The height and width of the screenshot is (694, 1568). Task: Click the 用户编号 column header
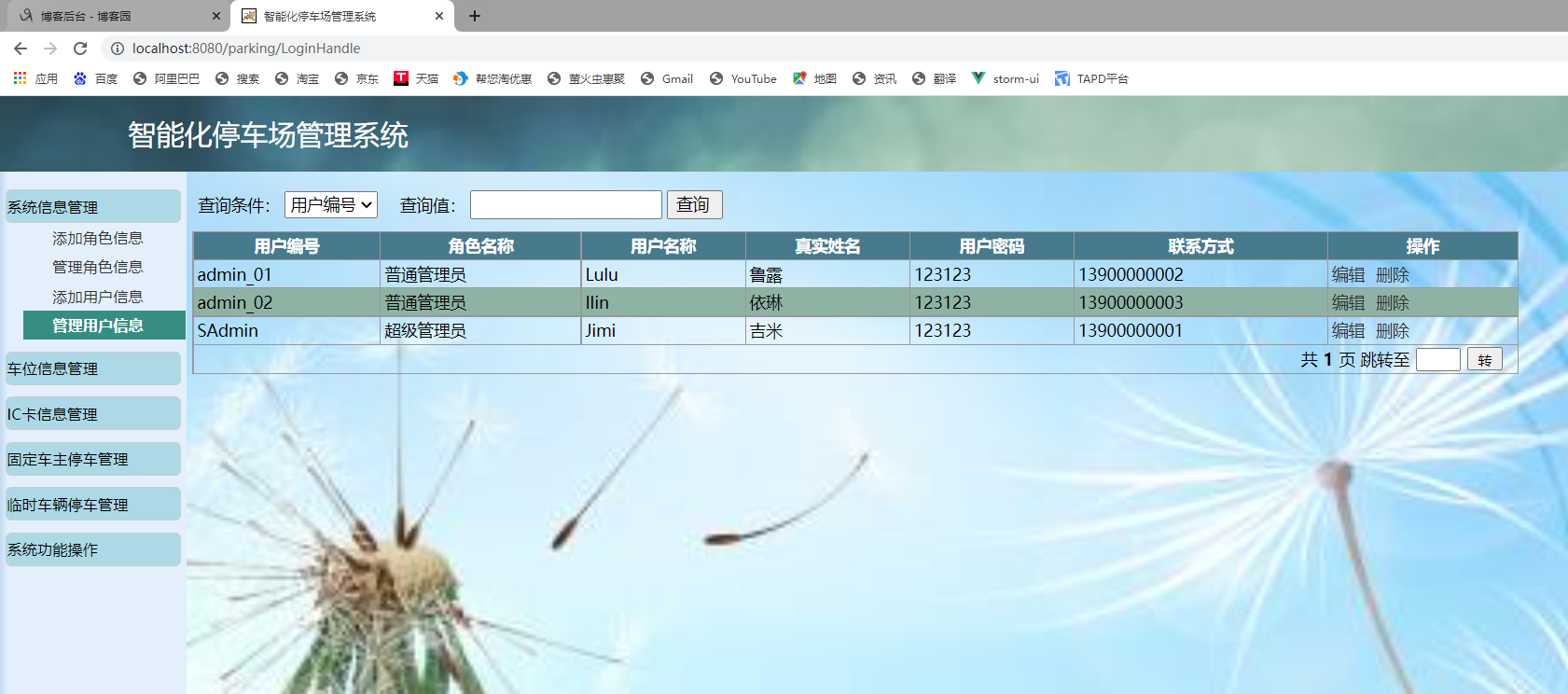tap(287, 246)
